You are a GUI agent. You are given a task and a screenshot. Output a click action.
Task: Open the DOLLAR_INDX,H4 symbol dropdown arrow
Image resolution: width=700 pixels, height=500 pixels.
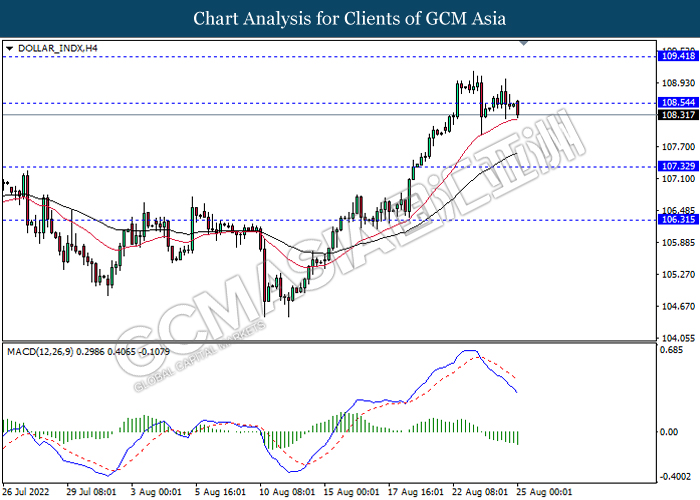[9, 48]
